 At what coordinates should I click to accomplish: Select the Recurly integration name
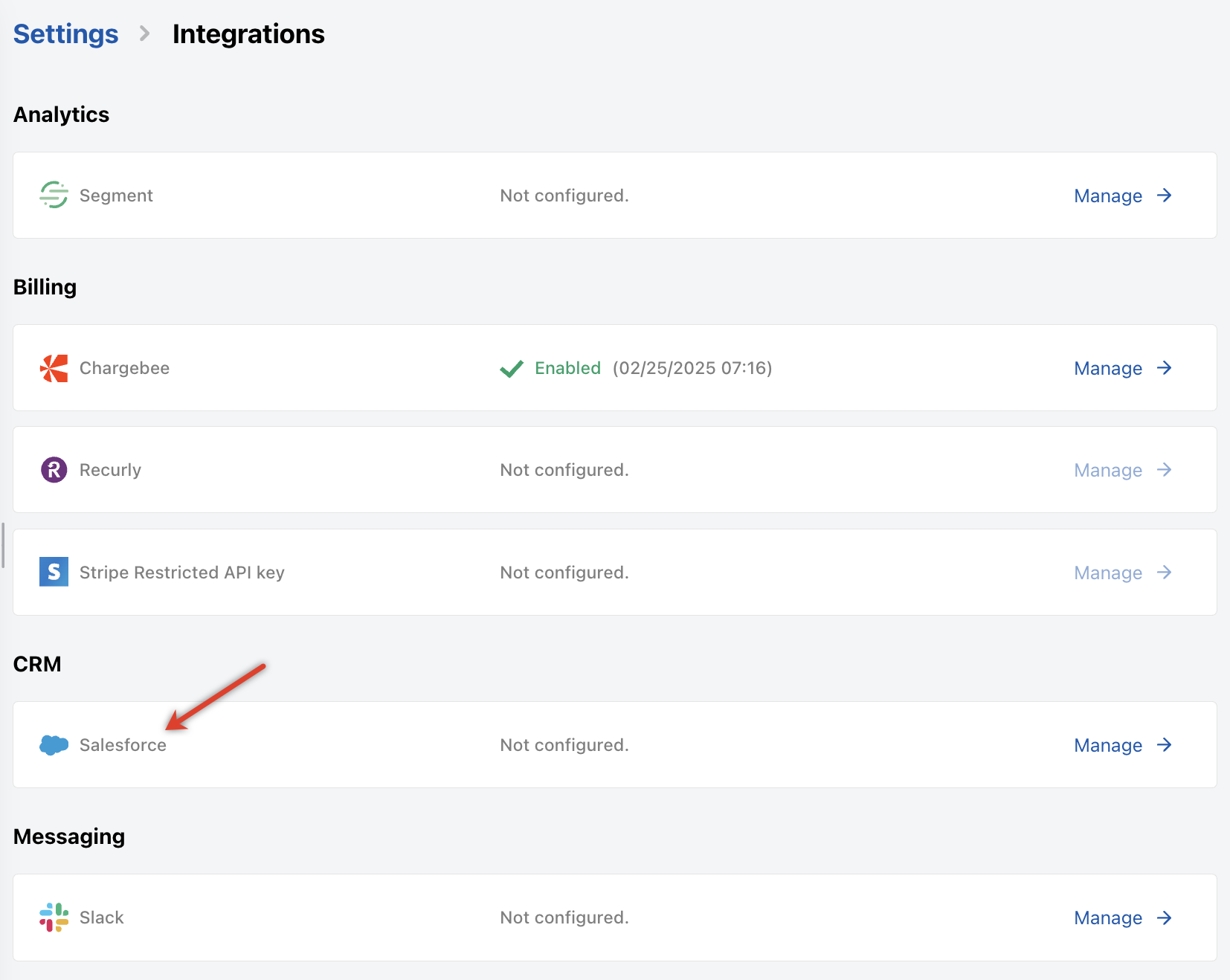(x=110, y=470)
